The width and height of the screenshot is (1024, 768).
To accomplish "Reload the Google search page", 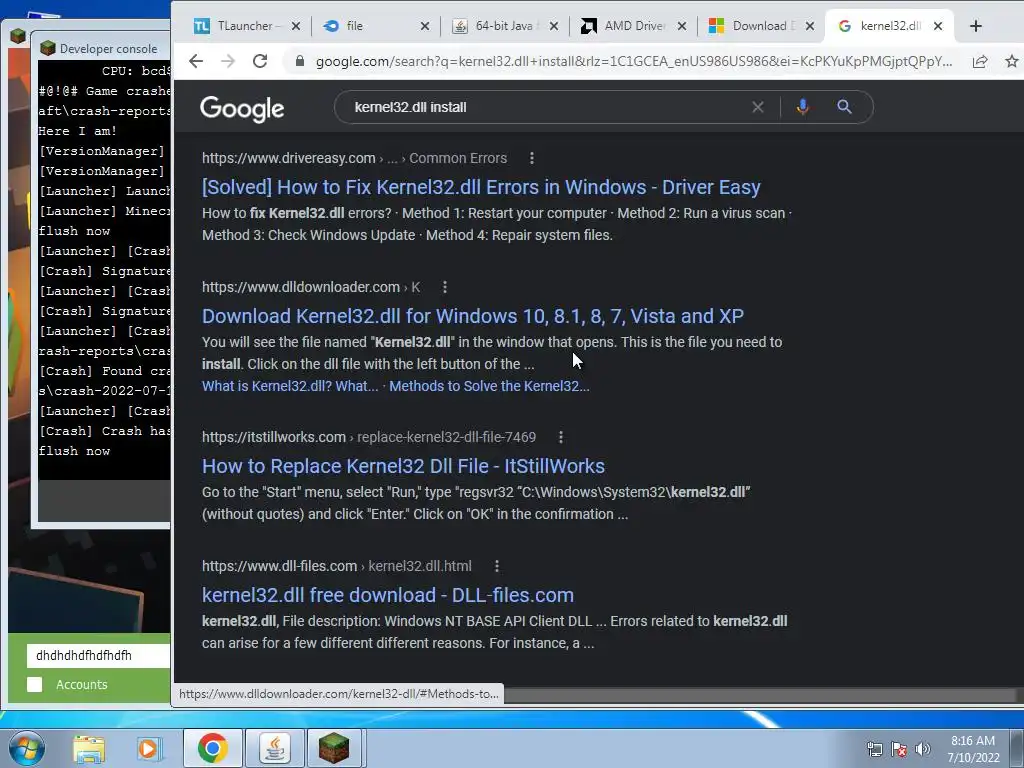I will 260,61.
